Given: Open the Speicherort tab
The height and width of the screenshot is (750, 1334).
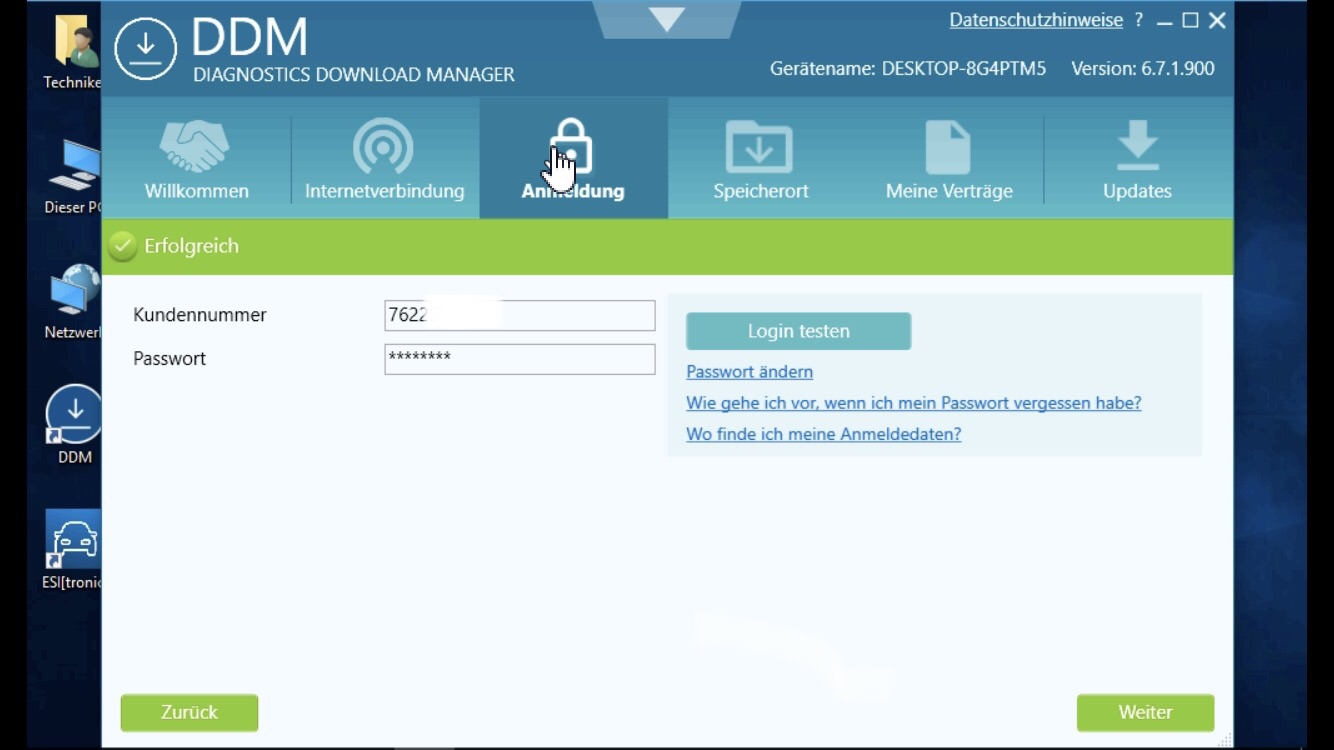Looking at the screenshot, I should 760,159.
